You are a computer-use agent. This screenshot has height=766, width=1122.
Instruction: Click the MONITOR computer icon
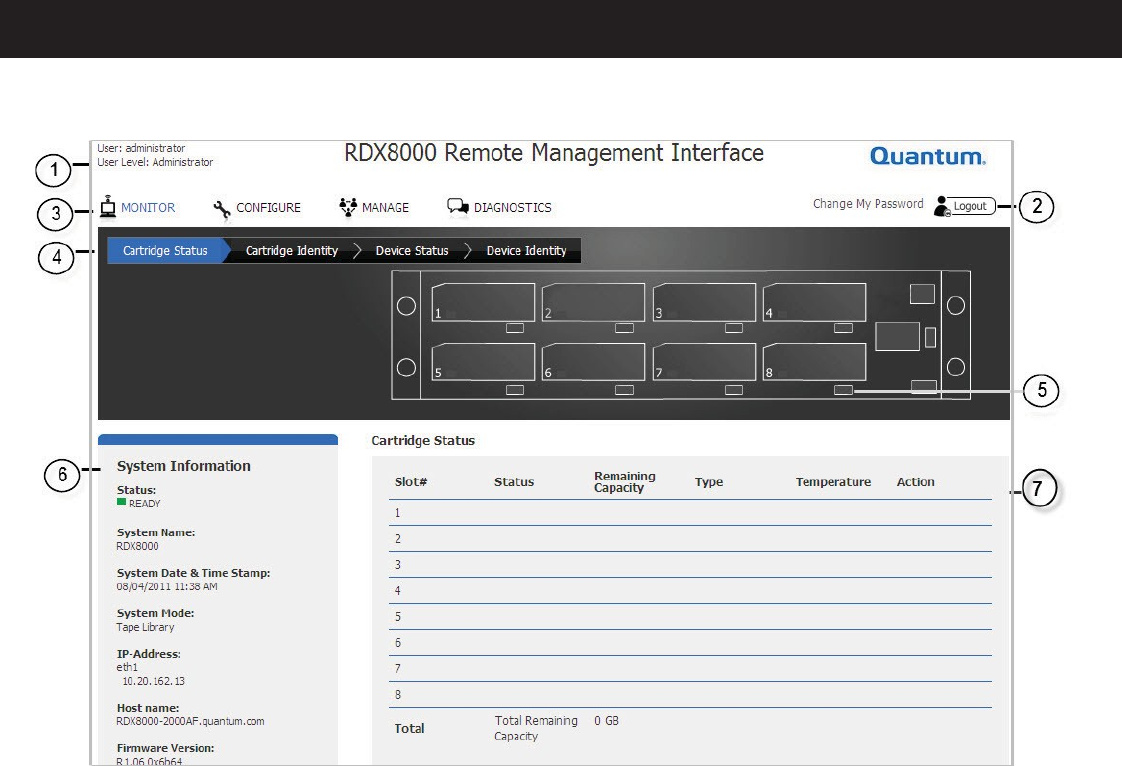pos(108,206)
